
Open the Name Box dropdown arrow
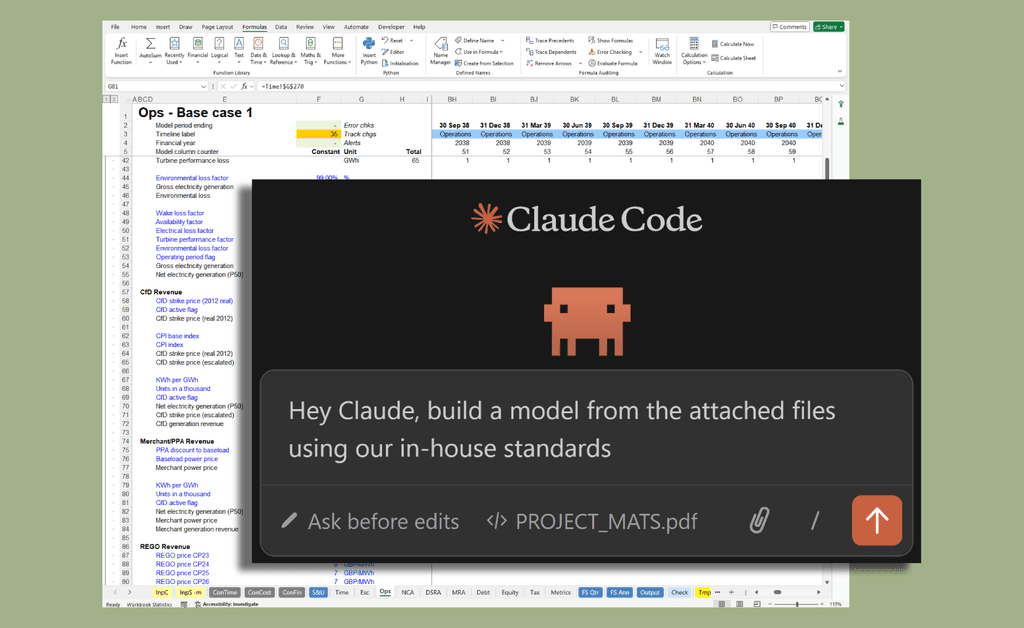click(x=203, y=86)
